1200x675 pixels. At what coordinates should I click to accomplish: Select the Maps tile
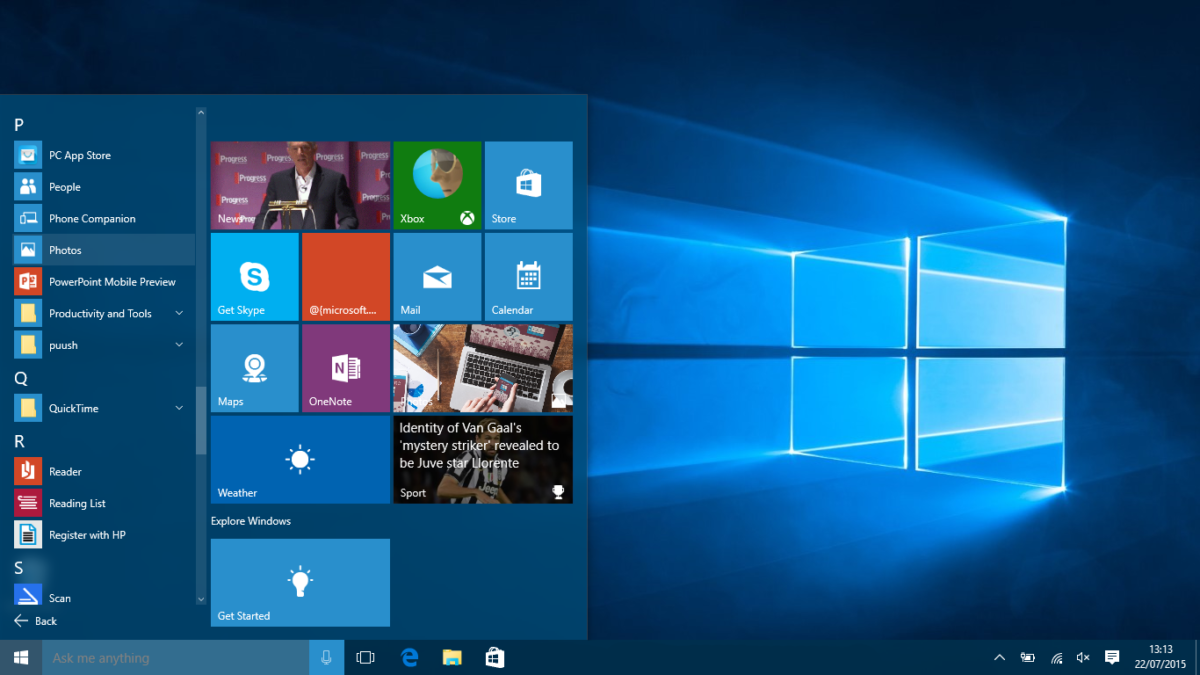254,367
